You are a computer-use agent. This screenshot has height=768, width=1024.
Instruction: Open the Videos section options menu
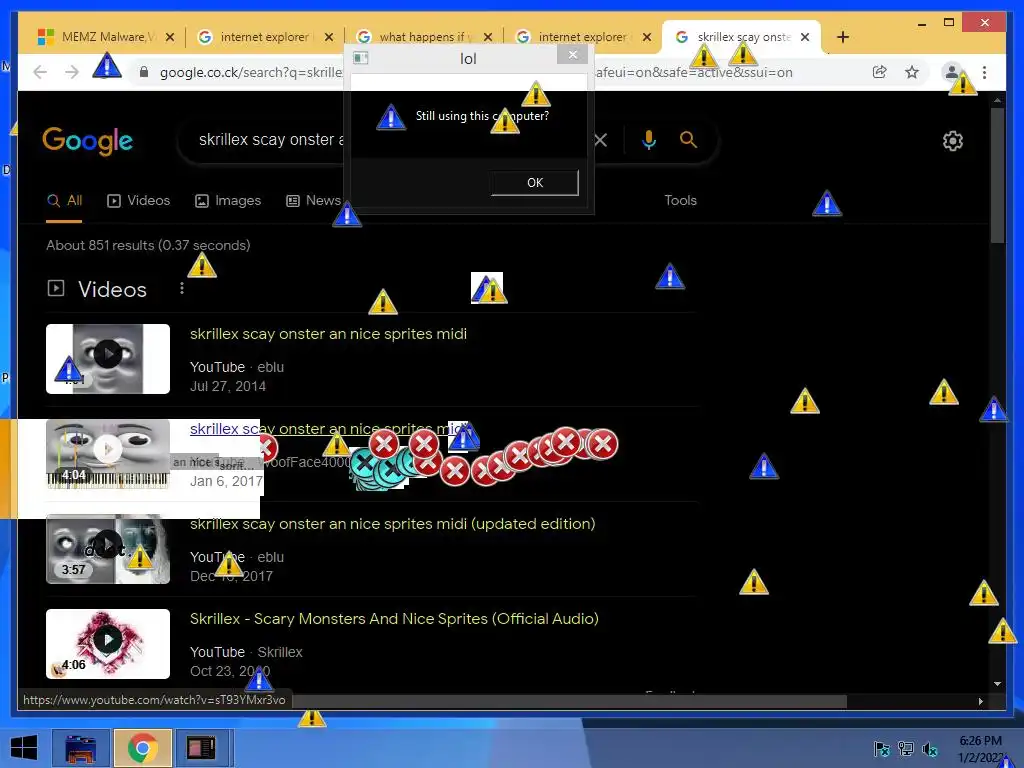pos(182,288)
